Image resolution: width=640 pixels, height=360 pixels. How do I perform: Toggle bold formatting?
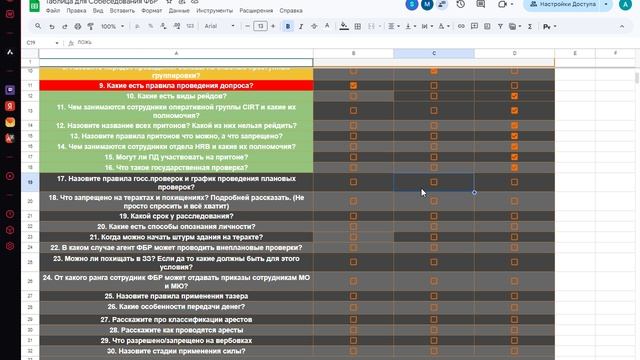(x=288, y=26)
